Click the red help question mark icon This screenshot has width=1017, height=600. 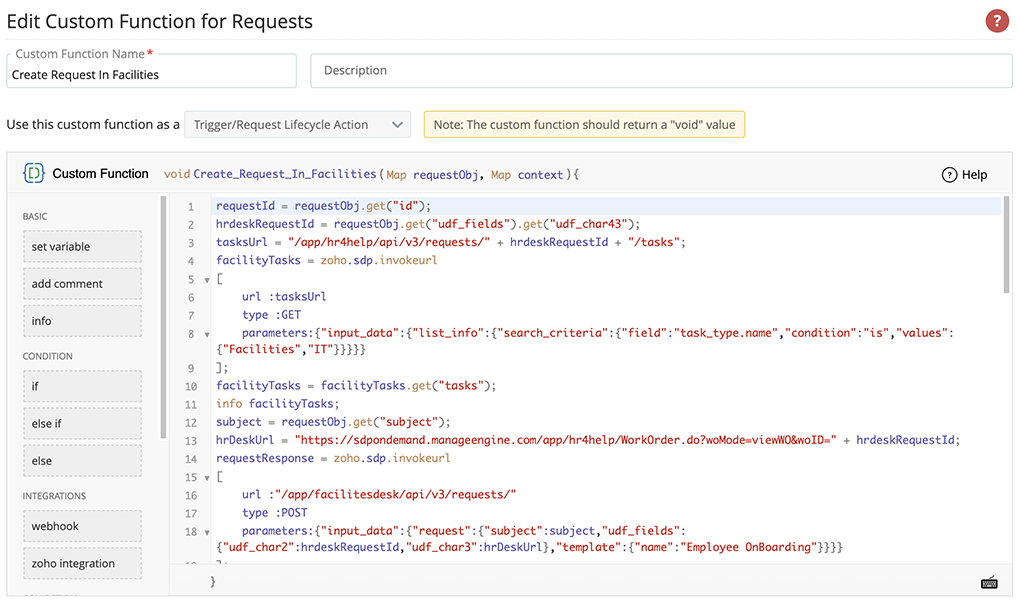click(997, 20)
